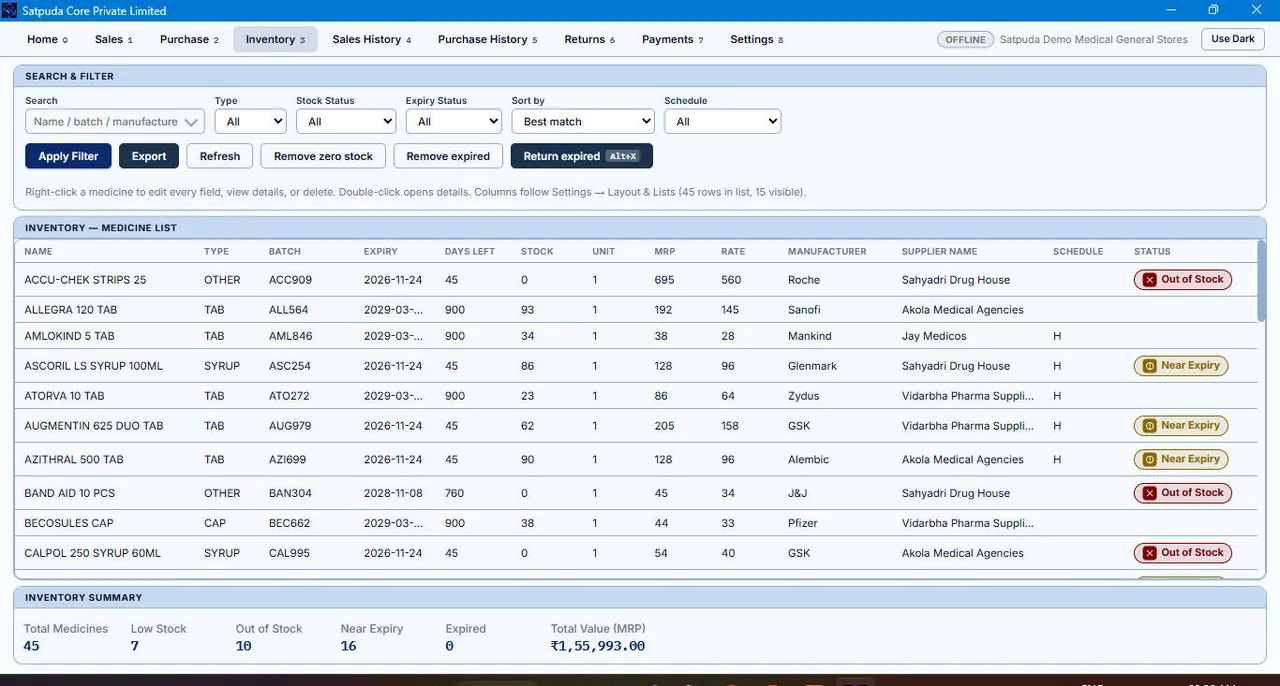Screen dimensions: 1280x686
Task: Click Near Expiry badge for AUGMENTIN 625
Action: (x=1181, y=426)
